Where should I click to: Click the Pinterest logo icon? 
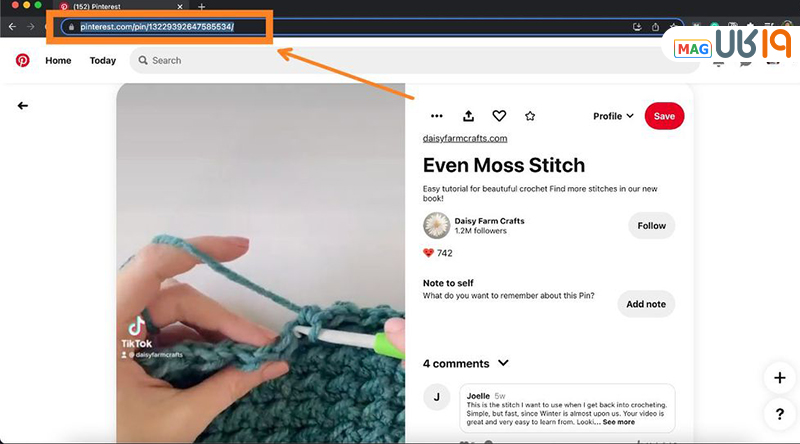22,60
